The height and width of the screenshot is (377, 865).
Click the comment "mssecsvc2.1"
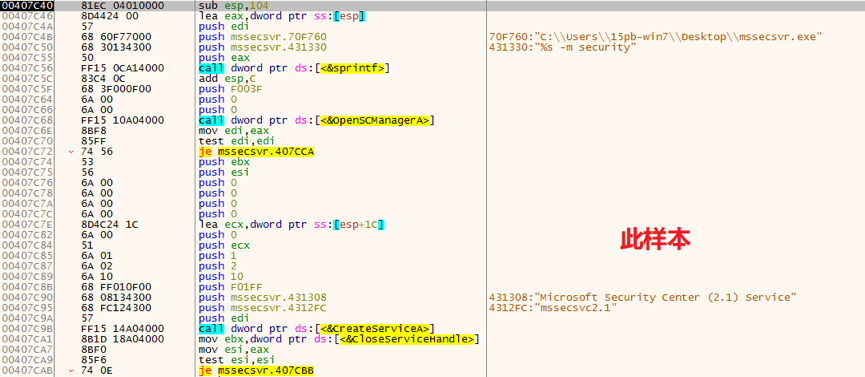[x=553, y=308]
